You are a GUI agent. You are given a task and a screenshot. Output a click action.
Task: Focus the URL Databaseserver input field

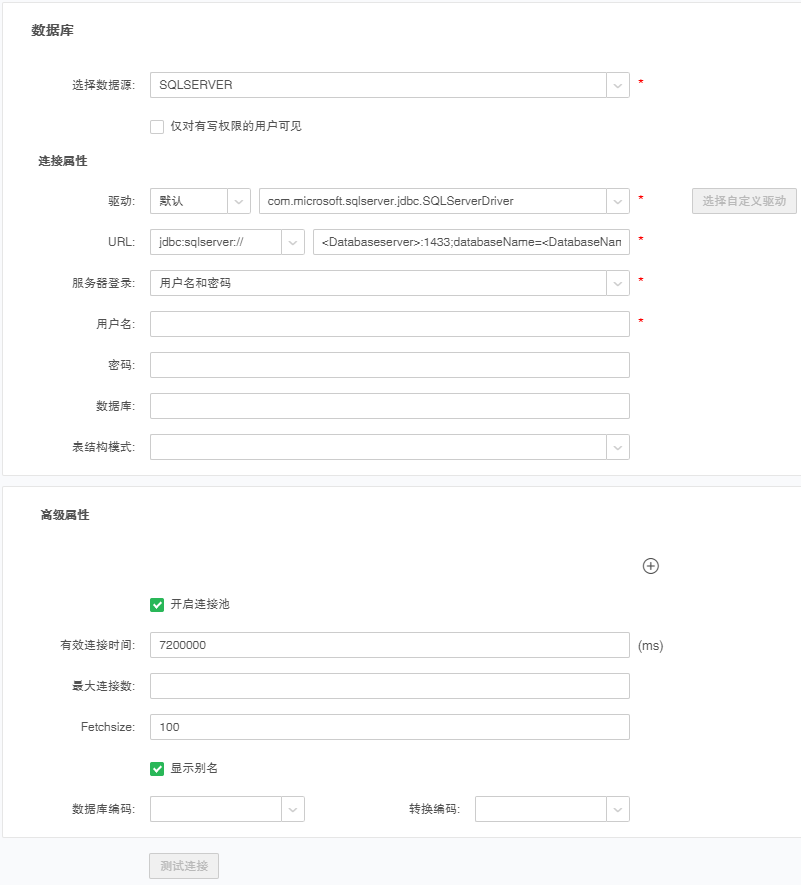point(471,242)
